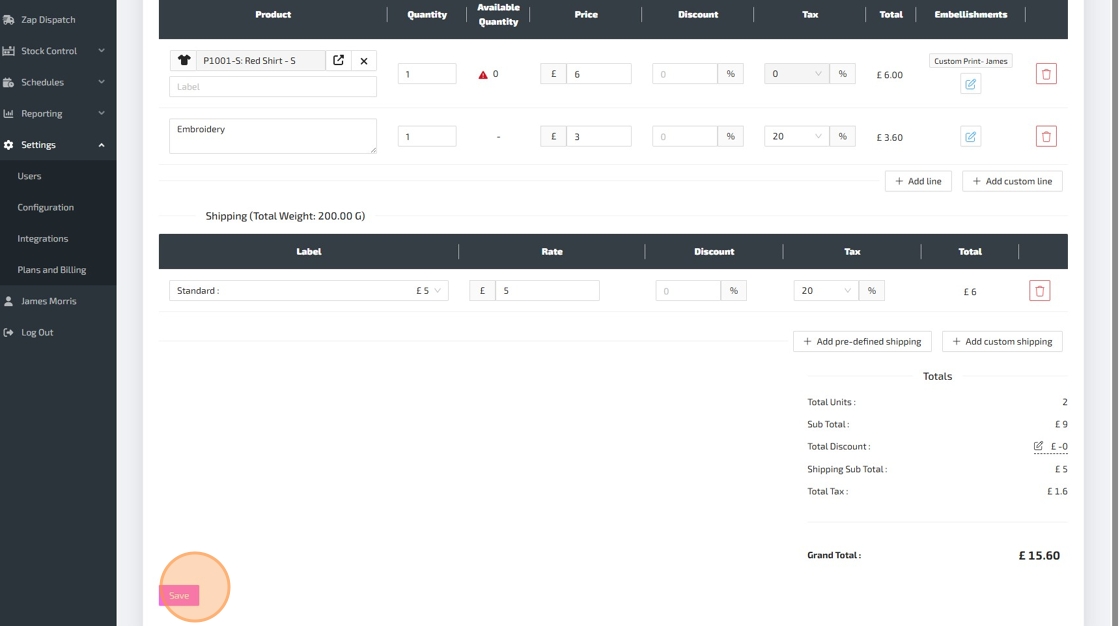
Task: Open Tax dropdown for Embroidery line
Action: 796,136
